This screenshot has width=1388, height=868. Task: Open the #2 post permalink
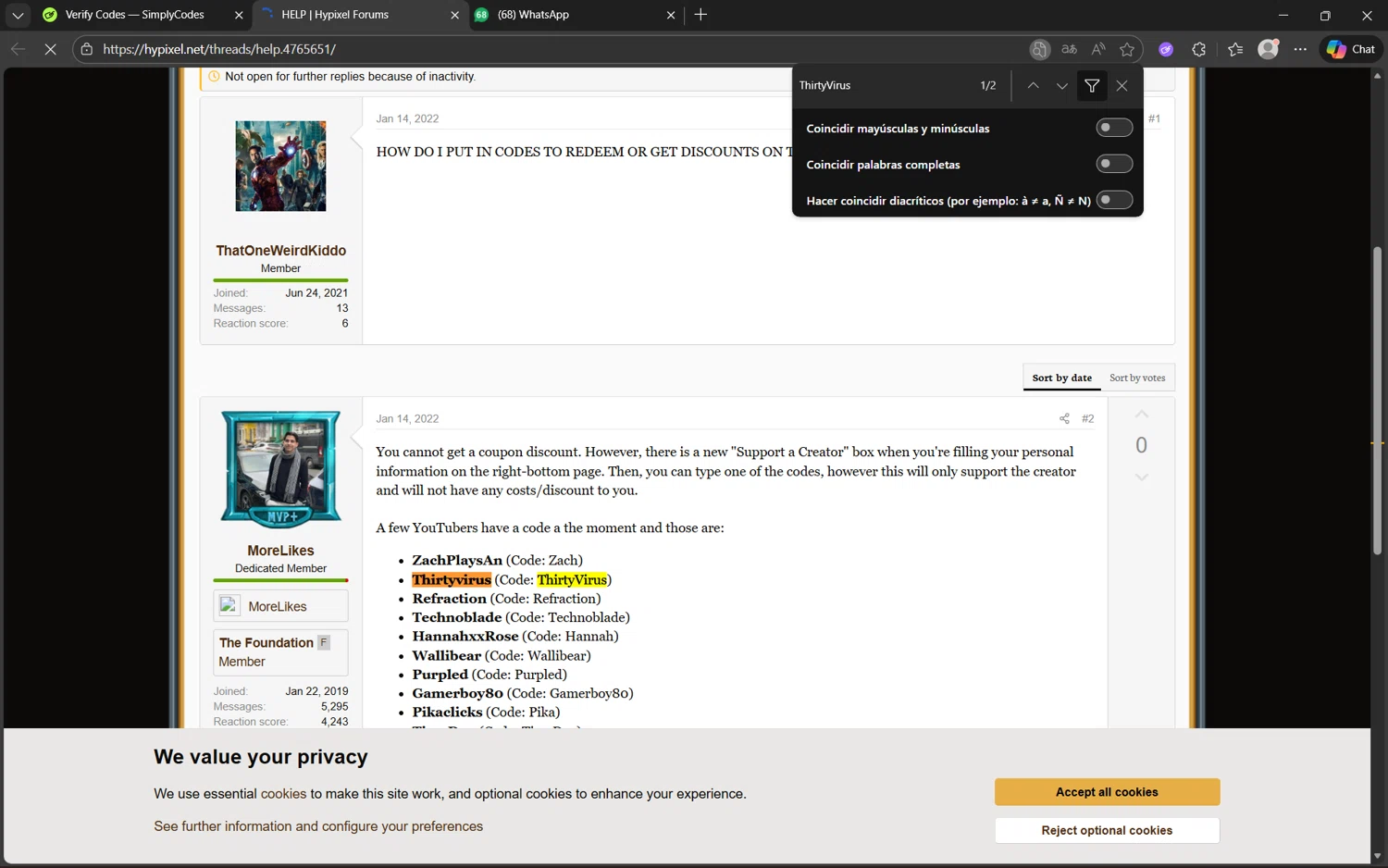tap(1088, 418)
